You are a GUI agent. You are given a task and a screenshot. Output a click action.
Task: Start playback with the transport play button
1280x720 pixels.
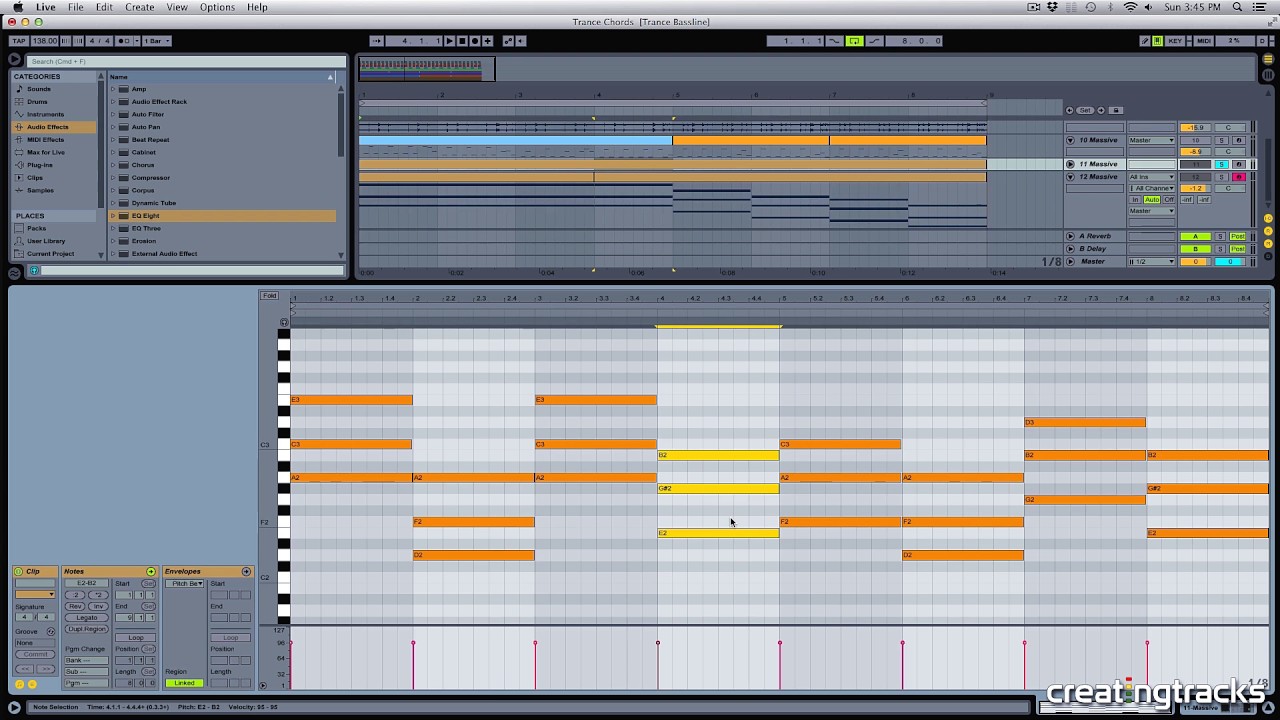click(x=449, y=41)
